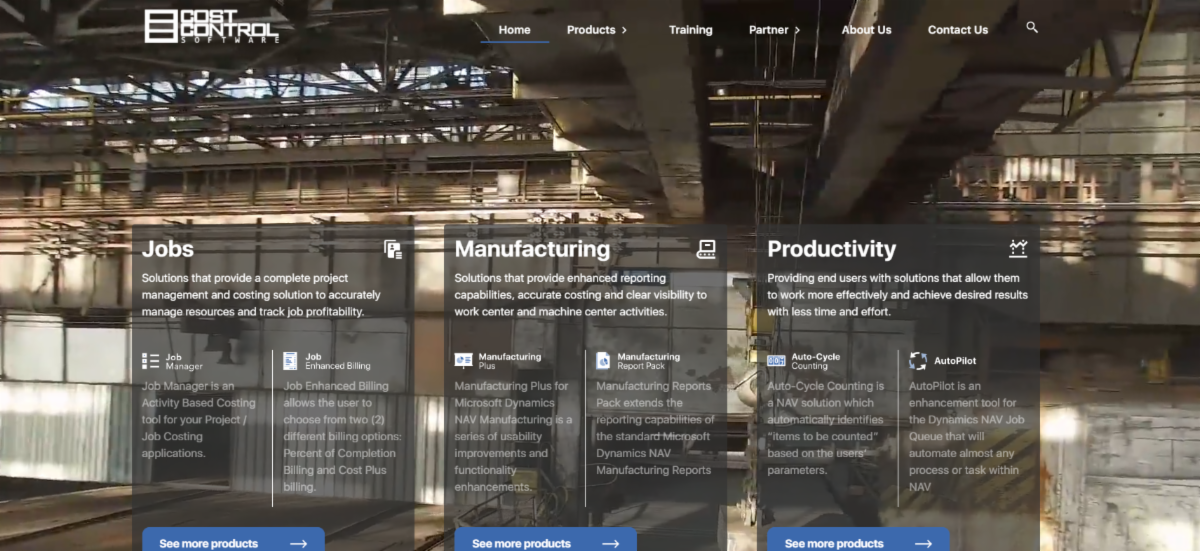Expand the Partner dropdown menu

pyautogui.click(x=774, y=30)
